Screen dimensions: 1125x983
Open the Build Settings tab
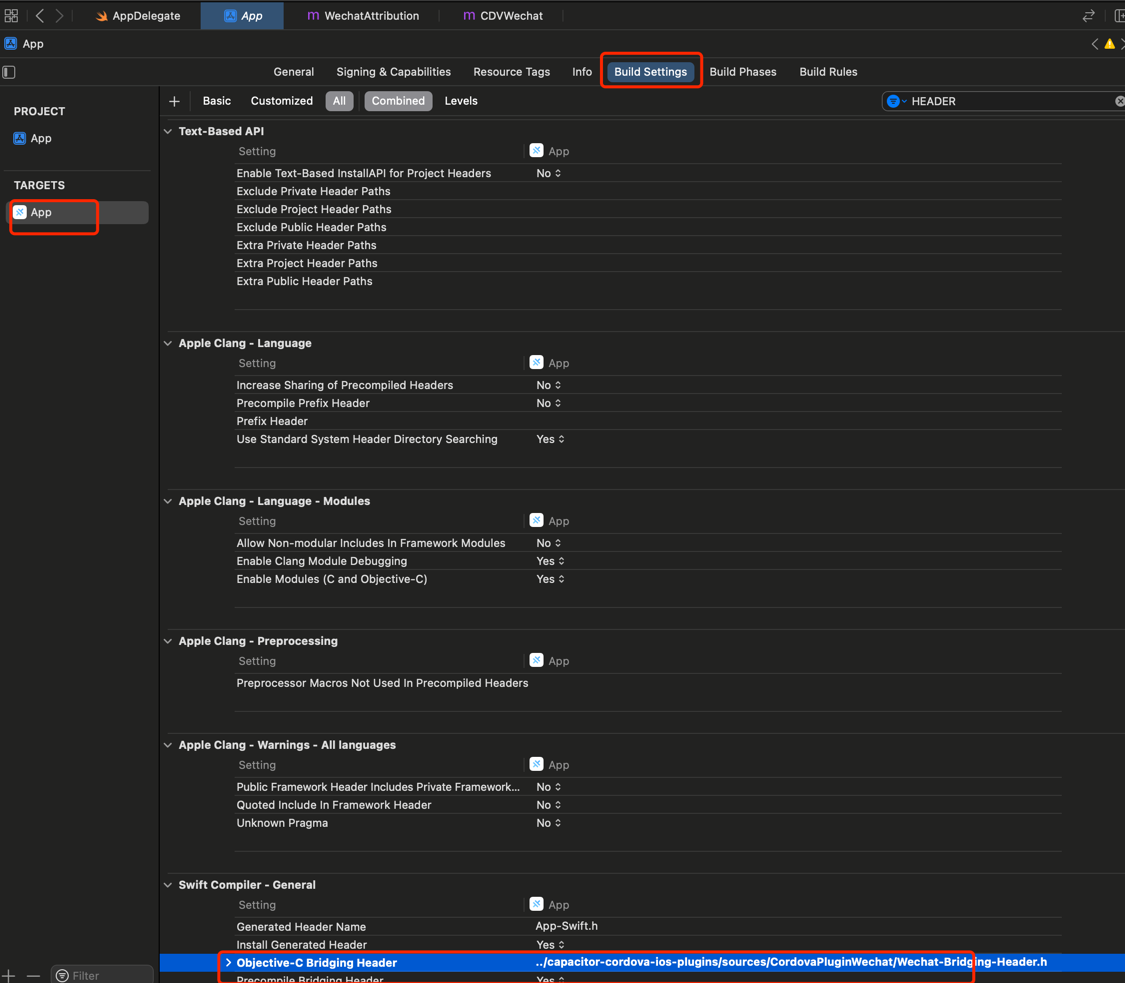tap(650, 72)
